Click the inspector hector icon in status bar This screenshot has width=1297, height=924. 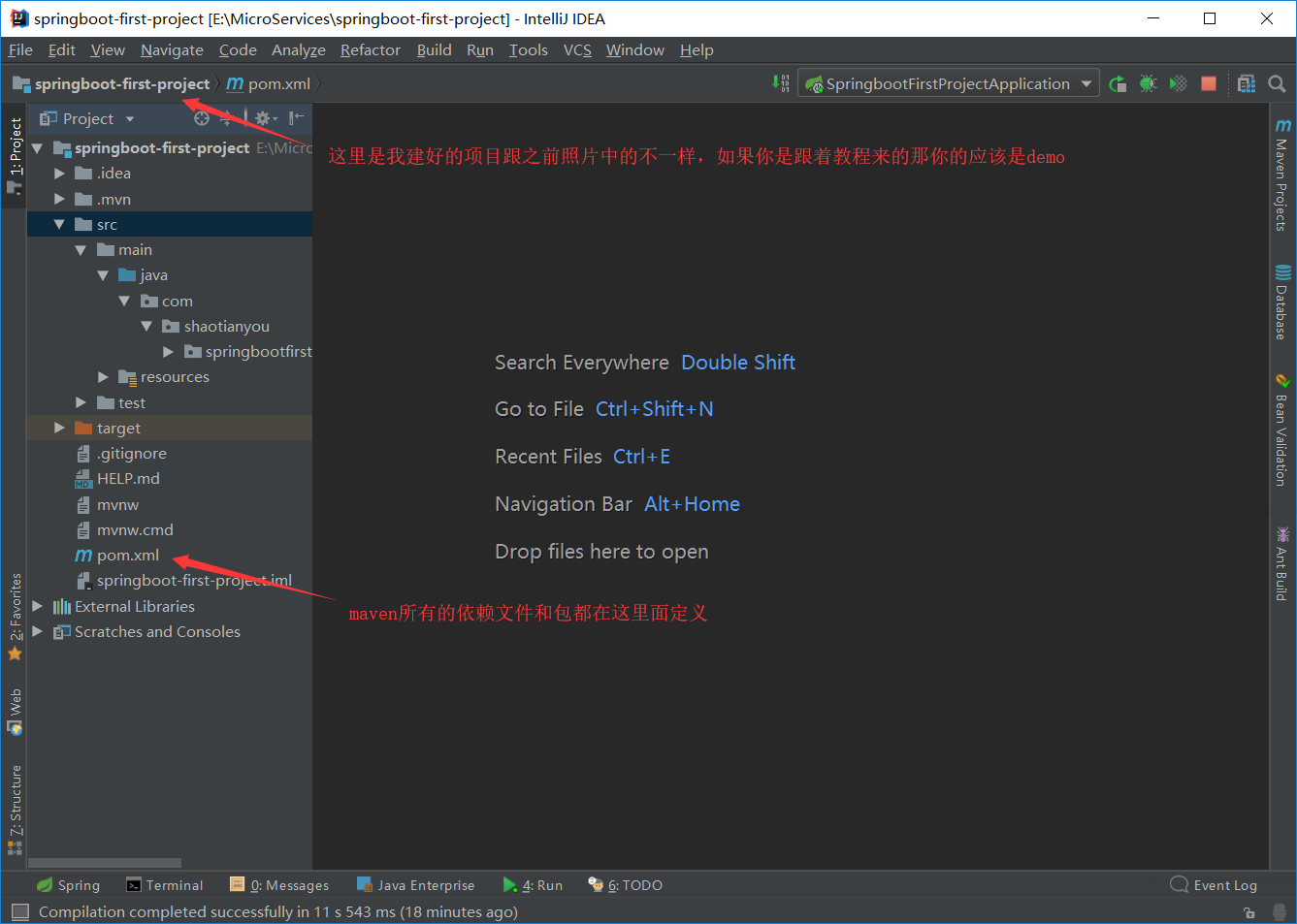[x=1279, y=912]
